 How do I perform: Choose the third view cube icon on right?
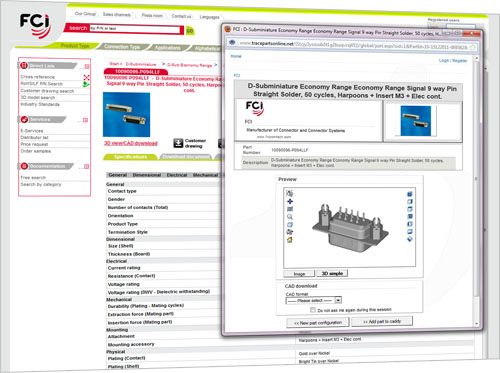coord(410,209)
